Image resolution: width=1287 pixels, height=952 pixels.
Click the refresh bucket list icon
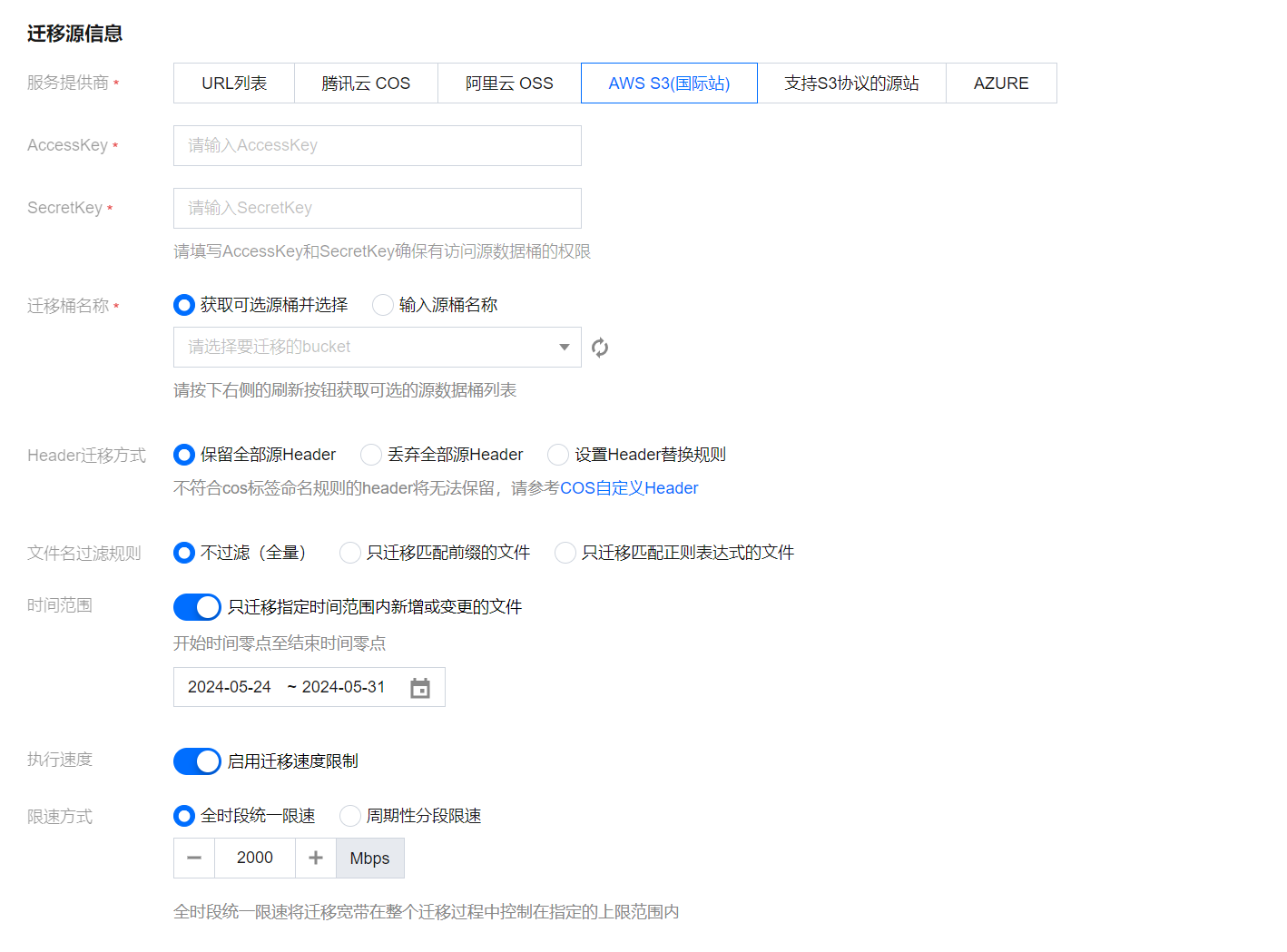600,348
